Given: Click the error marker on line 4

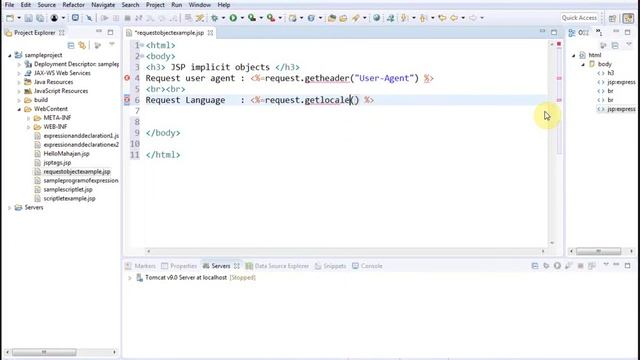Looking at the screenshot, I should click(x=127, y=78).
